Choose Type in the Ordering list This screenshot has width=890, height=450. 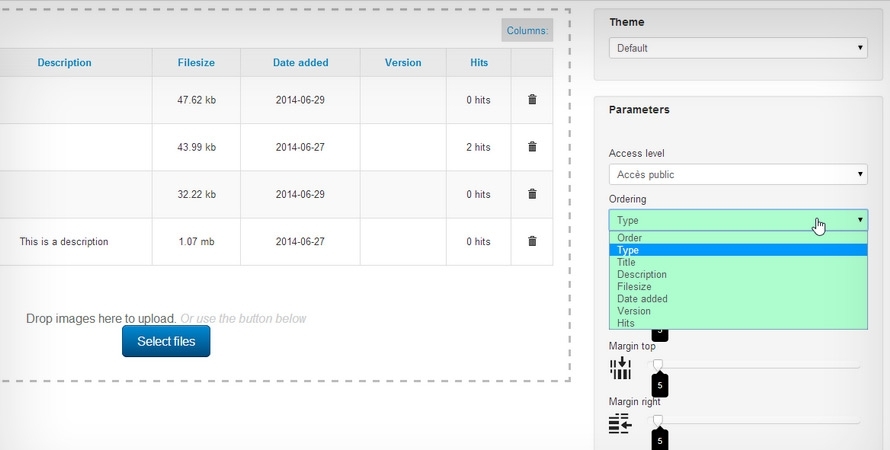[738, 250]
